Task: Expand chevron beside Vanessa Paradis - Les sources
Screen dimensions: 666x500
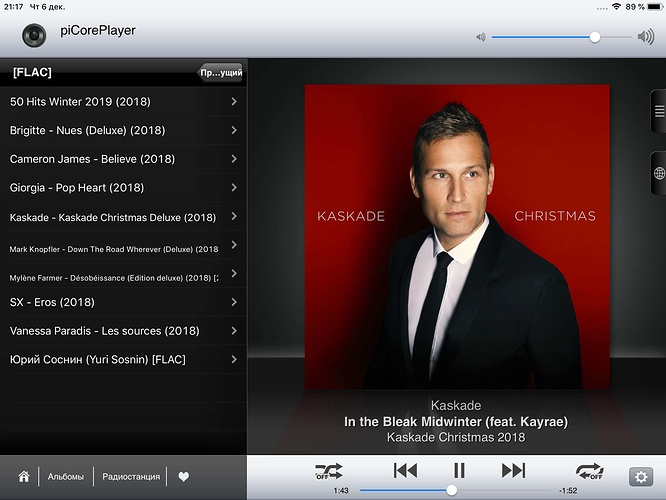Action: coord(234,331)
